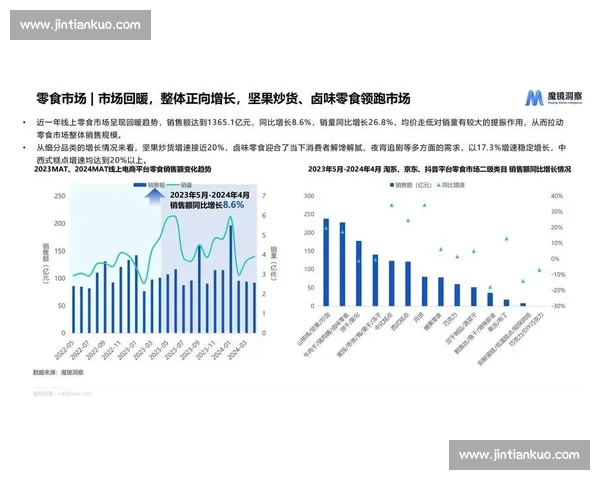Click the category label 糖果零食
The width and height of the screenshot is (600, 480).
(x=433, y=321)
